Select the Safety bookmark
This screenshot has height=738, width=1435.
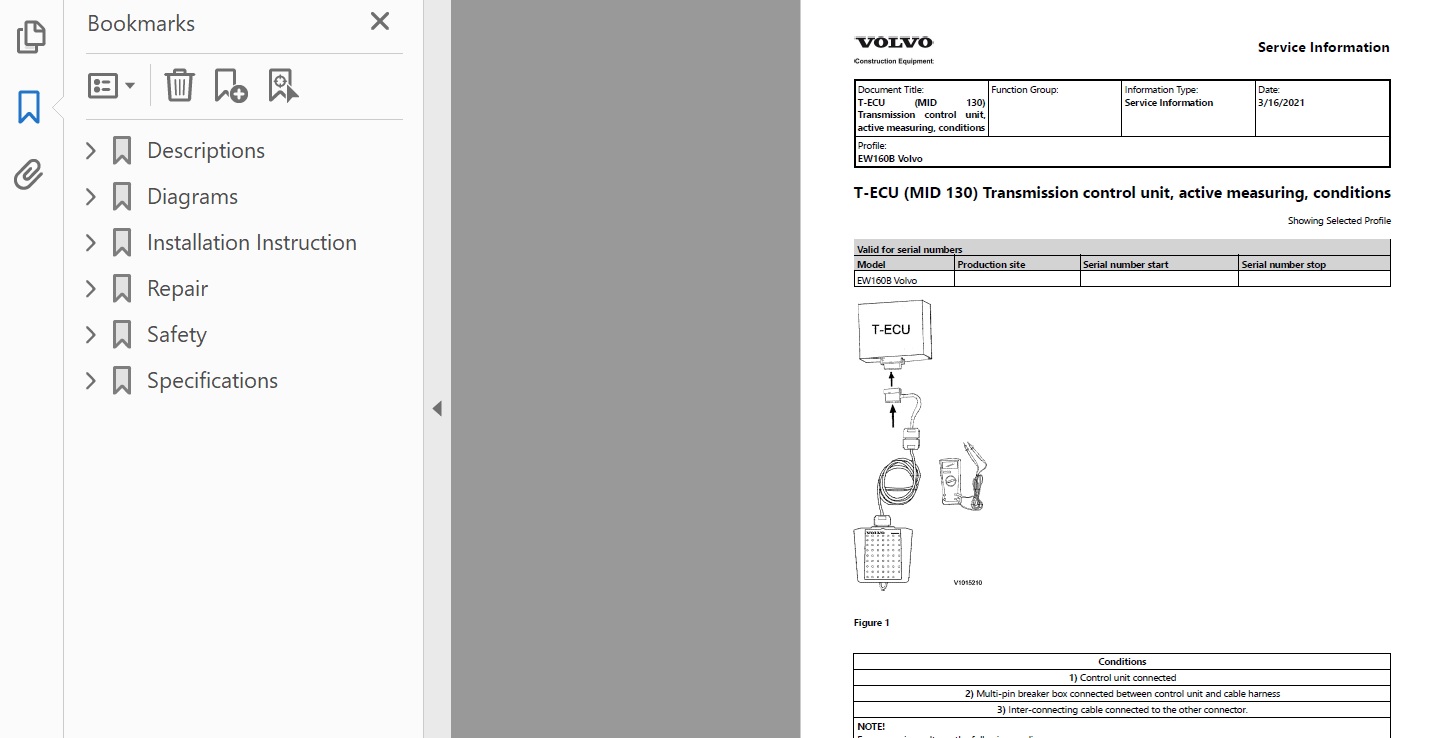pos(176,335)
